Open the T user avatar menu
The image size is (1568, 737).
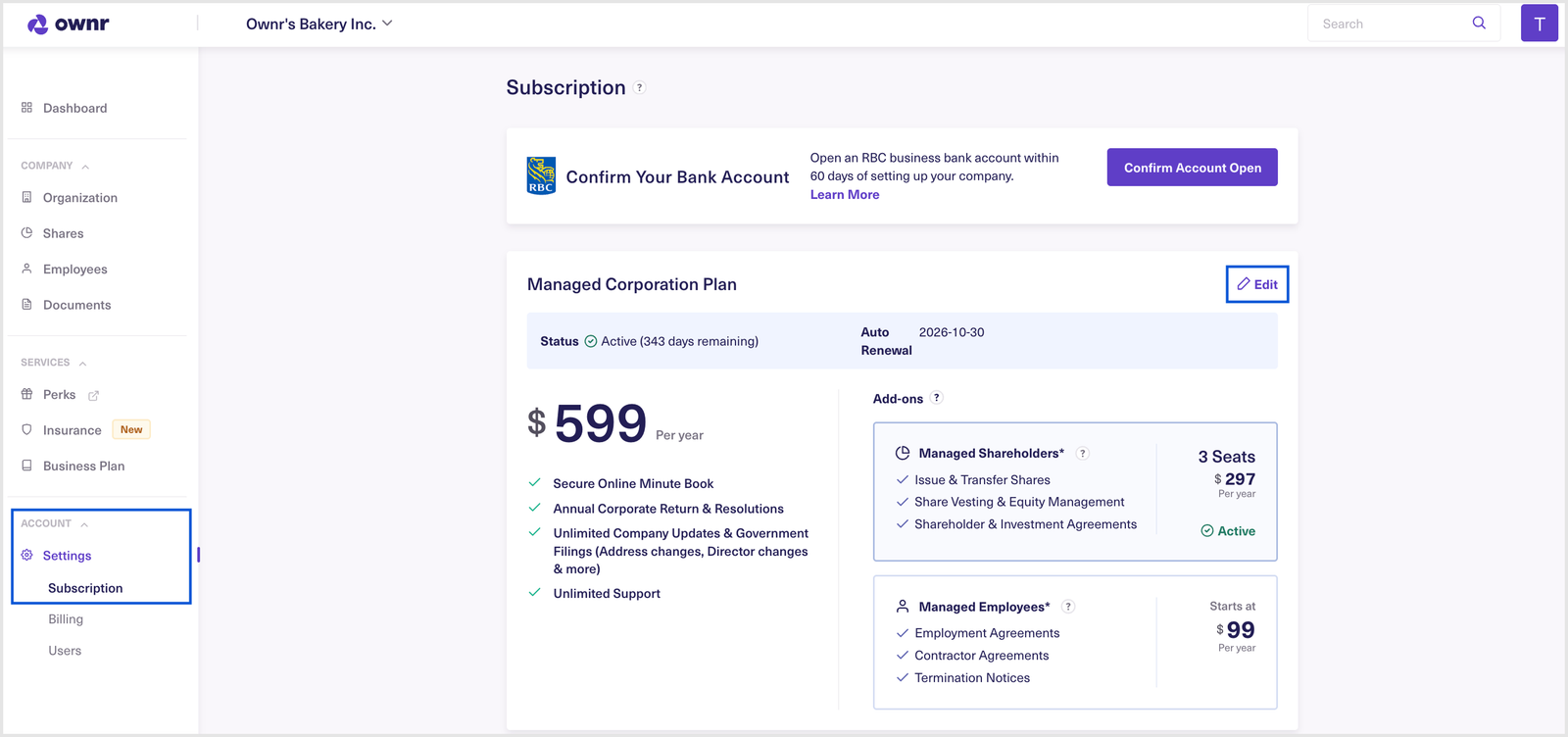[1539, 24]
